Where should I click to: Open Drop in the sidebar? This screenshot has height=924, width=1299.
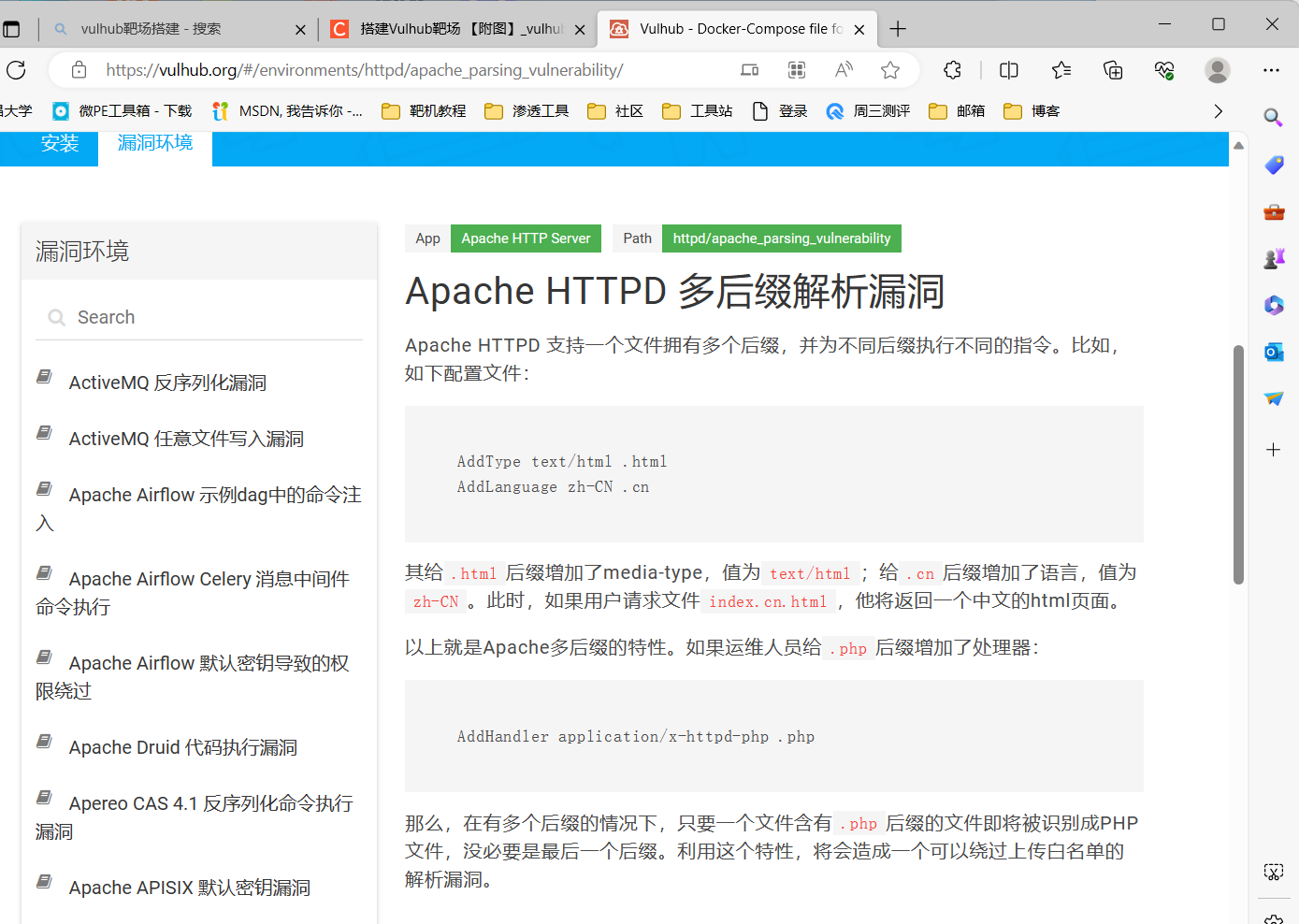(1273, 397)
